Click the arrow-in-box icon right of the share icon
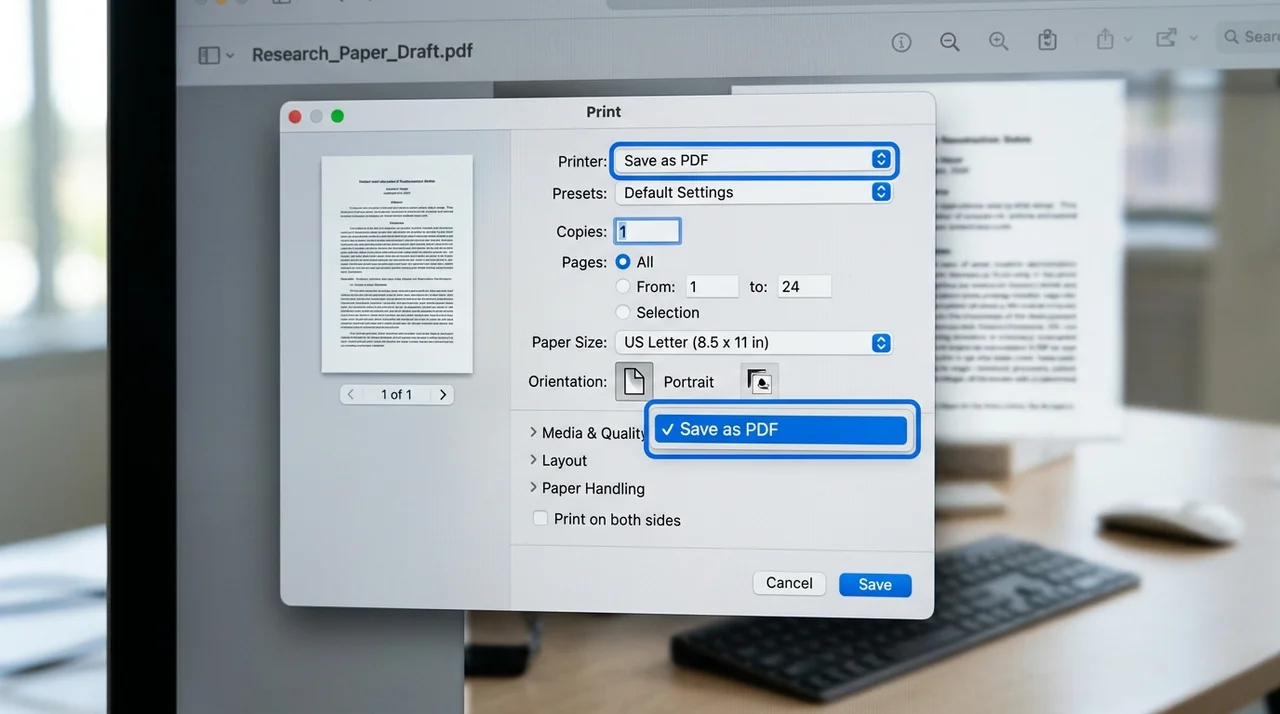Image resolution: width=1280 pixels, height=714 pixels. tap(1166, 38)
